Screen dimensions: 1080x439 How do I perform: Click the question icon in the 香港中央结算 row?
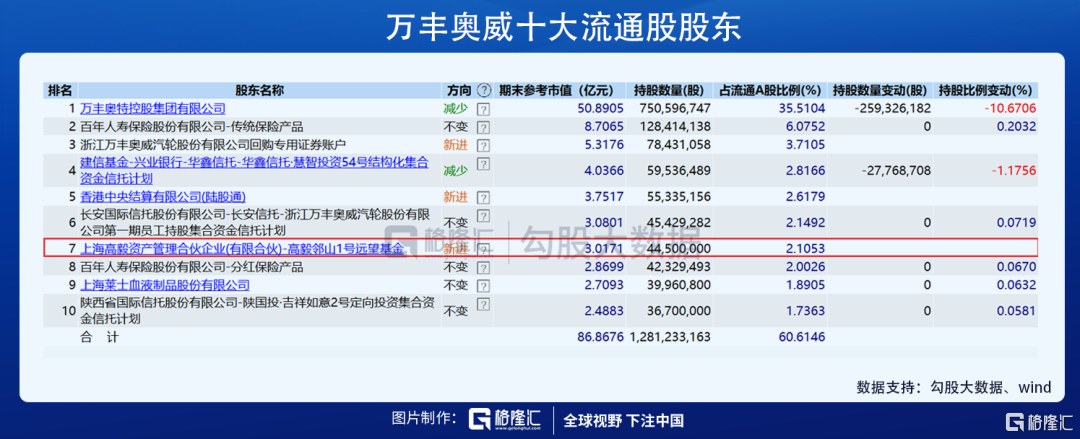[484, 197]
